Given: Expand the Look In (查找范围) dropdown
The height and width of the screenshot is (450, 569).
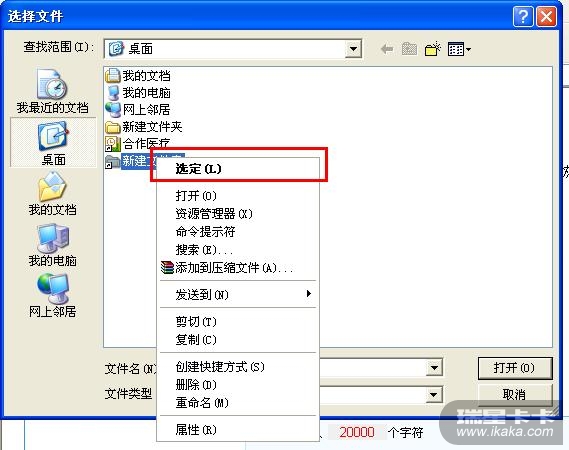Looking at the screenshot, I should click(353, 49).
